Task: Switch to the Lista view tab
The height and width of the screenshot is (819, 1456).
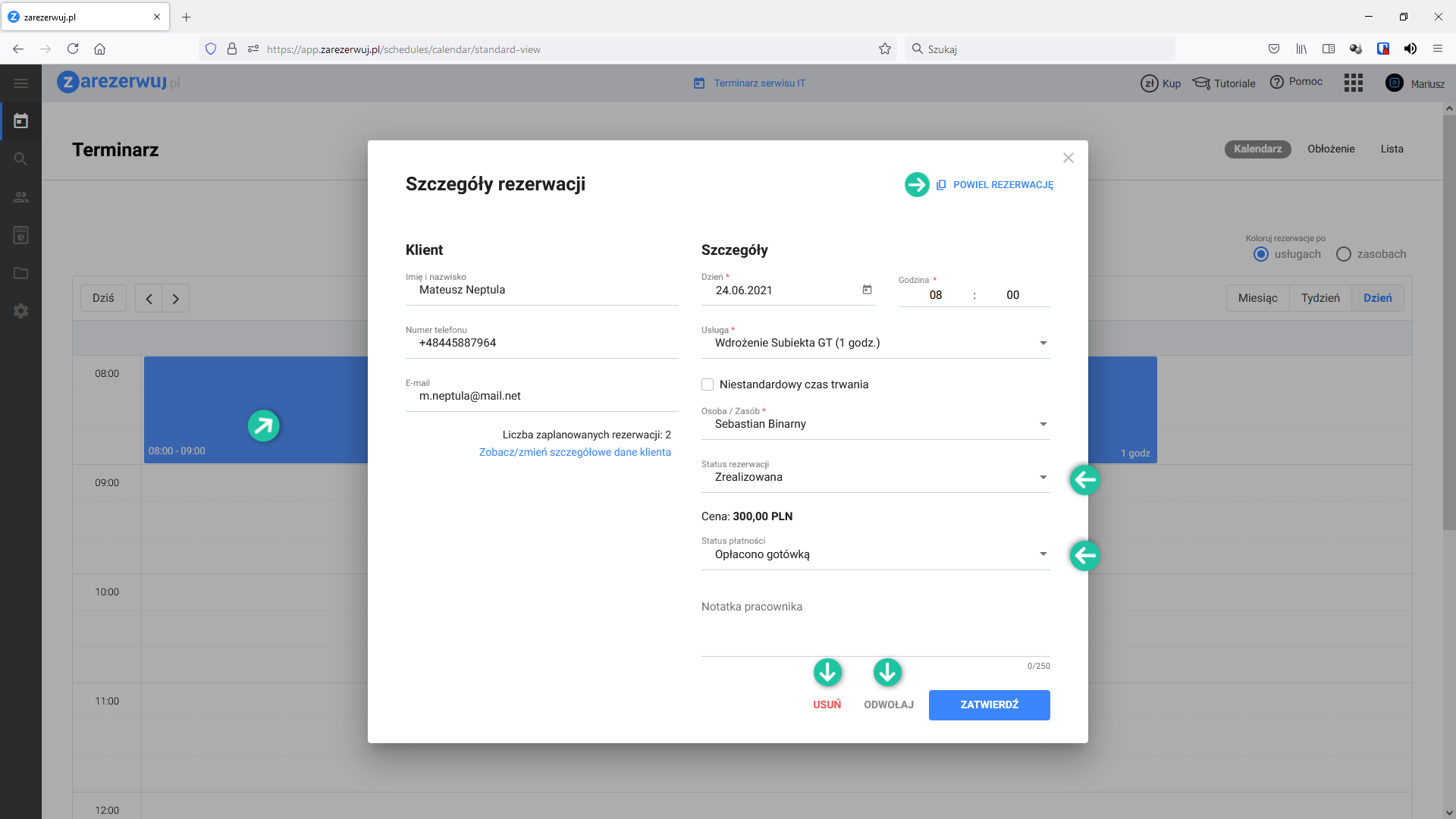Action: (1392, 149)
